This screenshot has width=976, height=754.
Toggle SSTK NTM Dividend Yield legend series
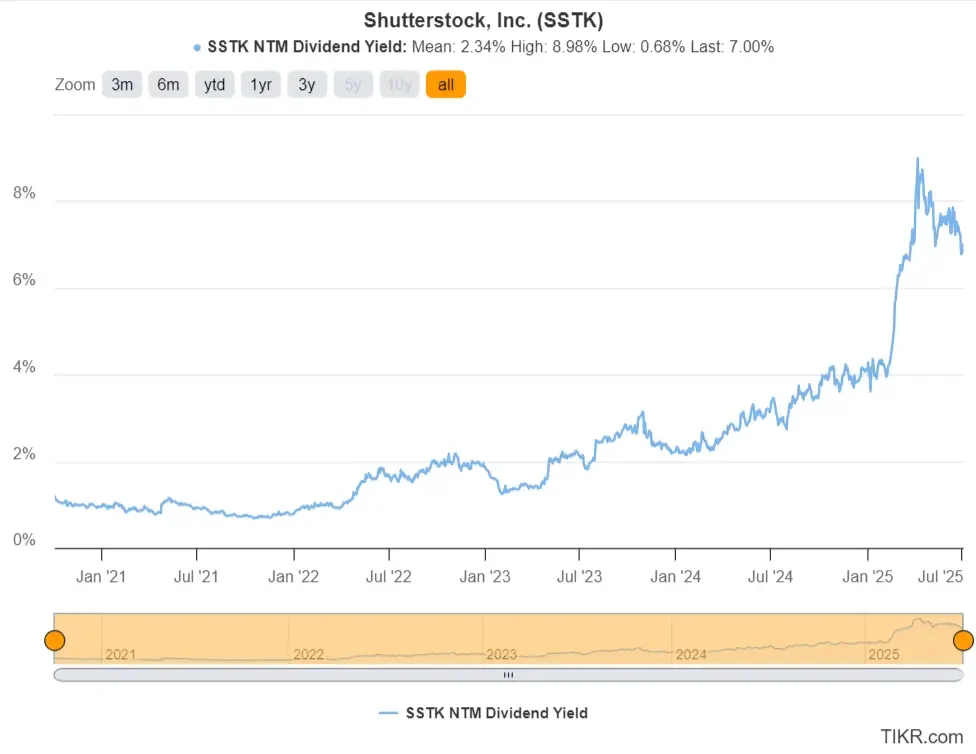pyautogui.click(x=483, y=713)
